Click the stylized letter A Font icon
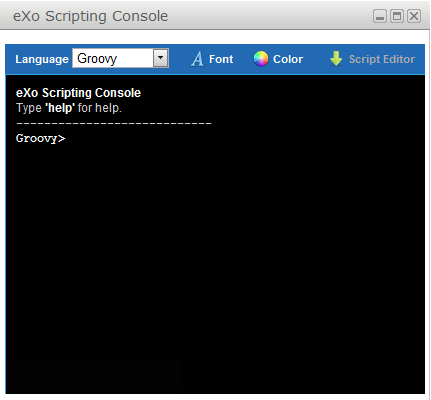431x400 pixels. pyautogui.click(x=197, y=59)
